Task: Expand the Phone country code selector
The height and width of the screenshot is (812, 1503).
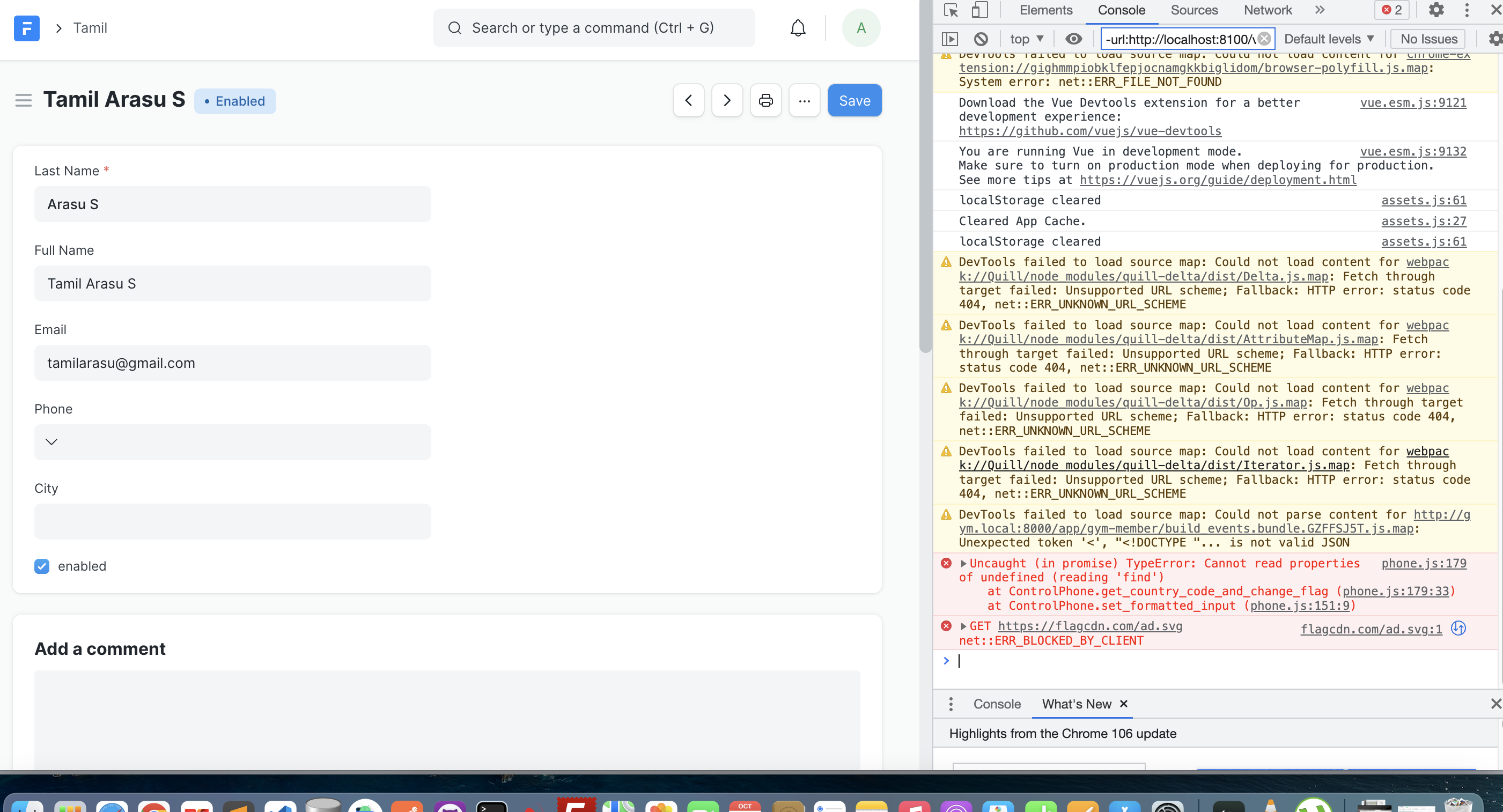Action: pos(51,441)
